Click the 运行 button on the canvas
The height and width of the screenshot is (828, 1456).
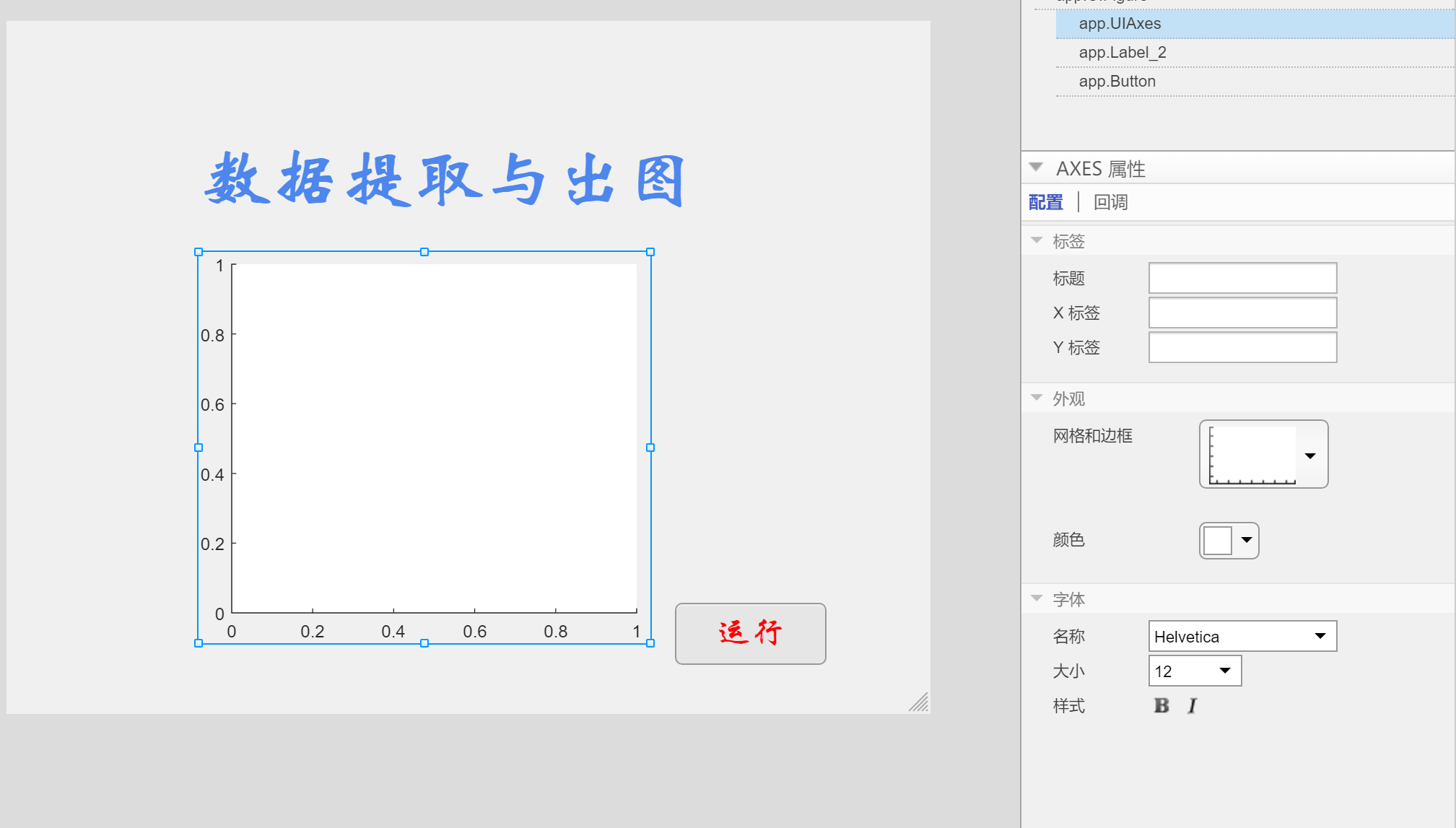click(750, 634)
